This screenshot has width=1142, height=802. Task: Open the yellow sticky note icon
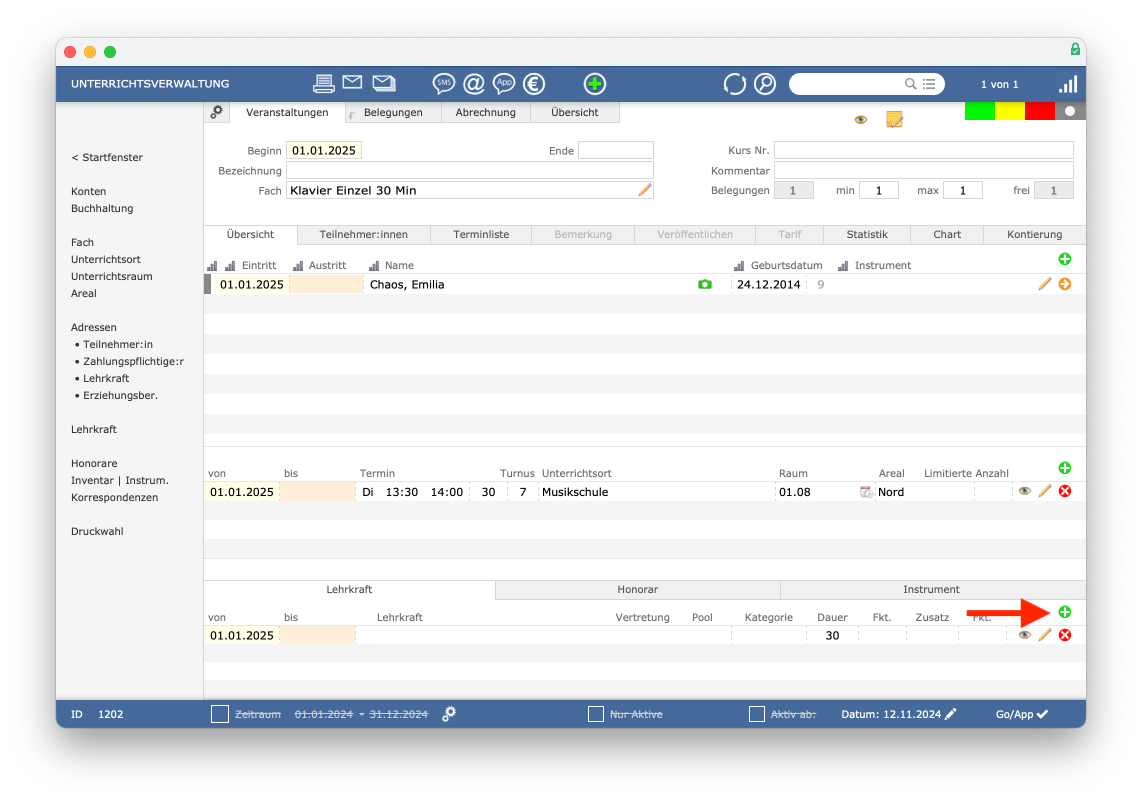point(894,119)
